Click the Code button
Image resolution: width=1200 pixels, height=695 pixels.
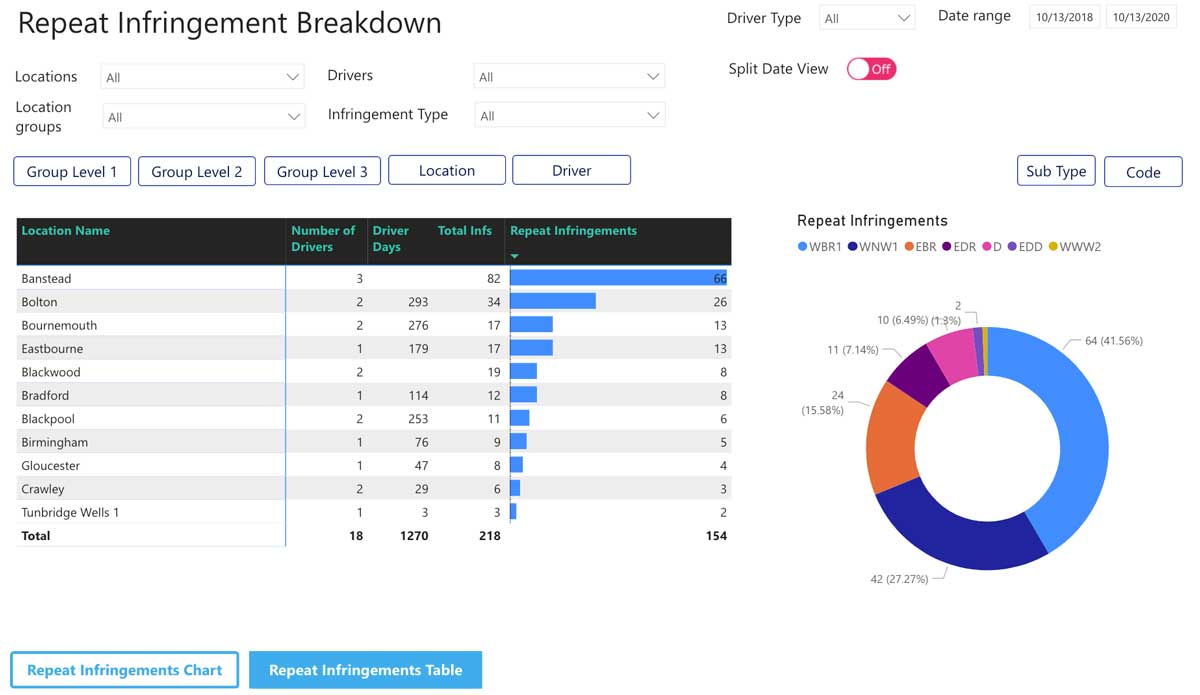(1143, 172)
